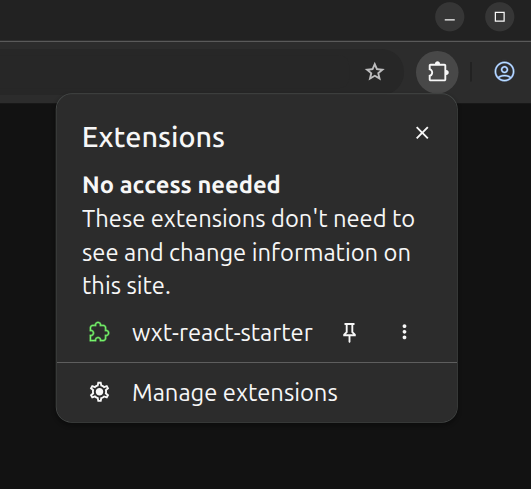Click the Manage extensions gear icon

(x=99, y=392)
